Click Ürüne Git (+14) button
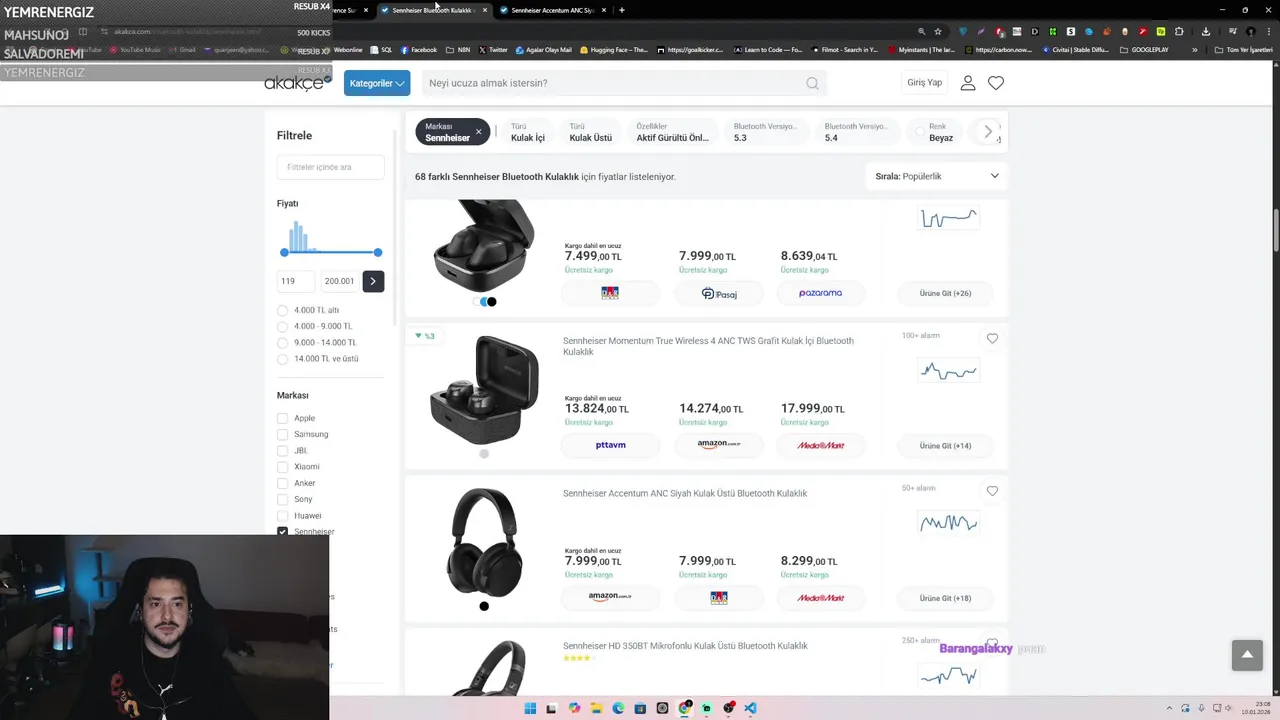Viewport: 1280px width, 720px height. point(945,445)
